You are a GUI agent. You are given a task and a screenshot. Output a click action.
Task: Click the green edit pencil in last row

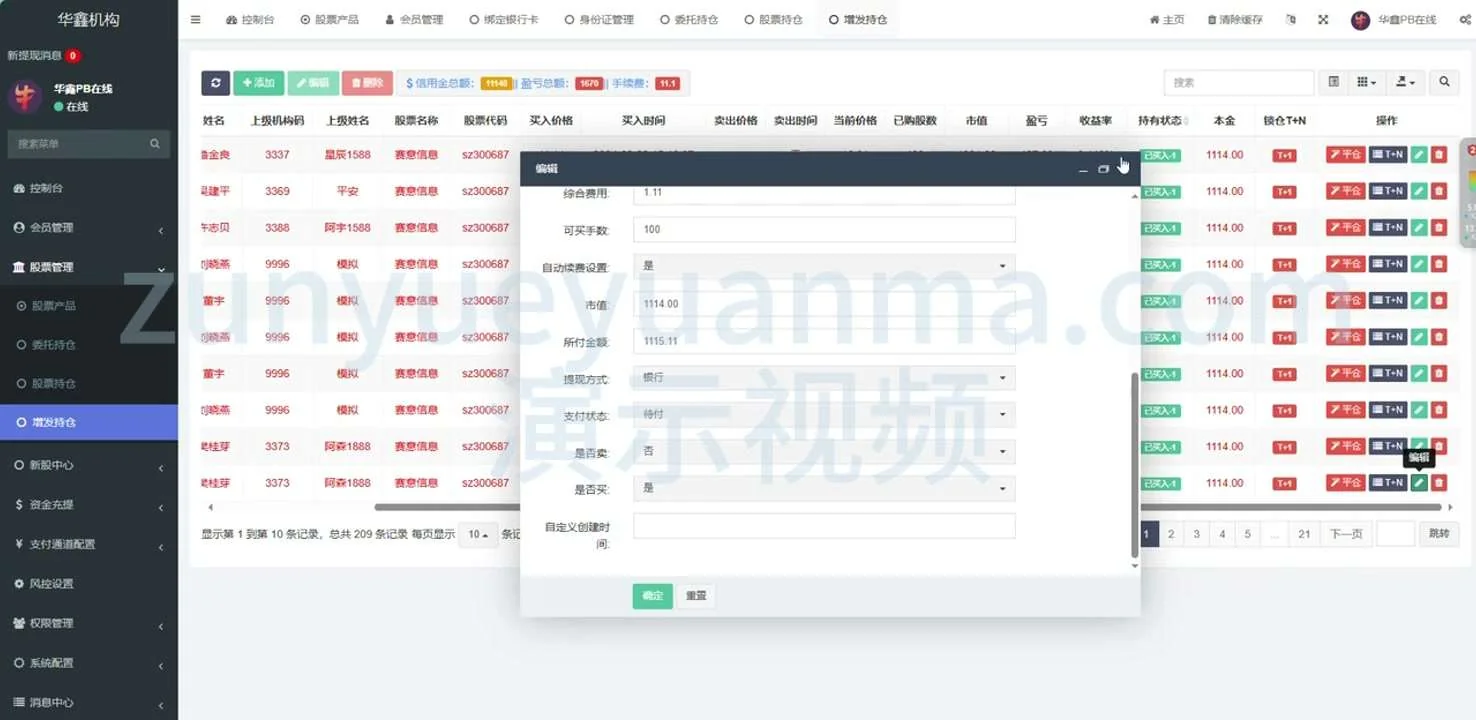point(1418,483)
